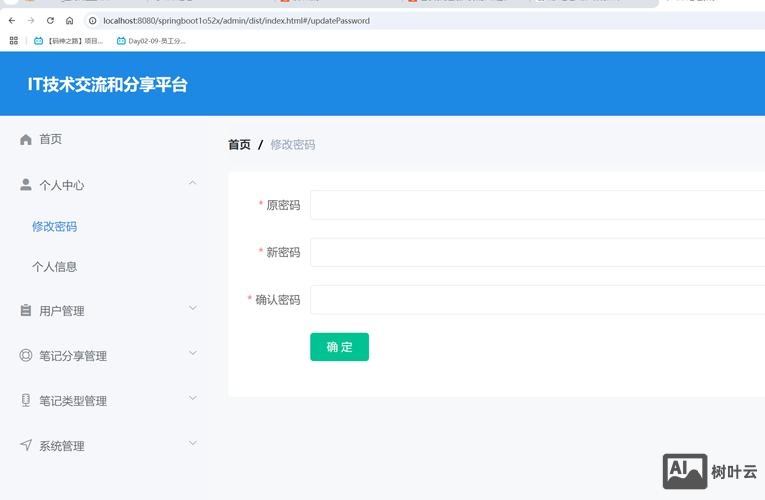
Task: Open the apps grid icon in the bookmarks bar
Action: [x=14, y=40]
